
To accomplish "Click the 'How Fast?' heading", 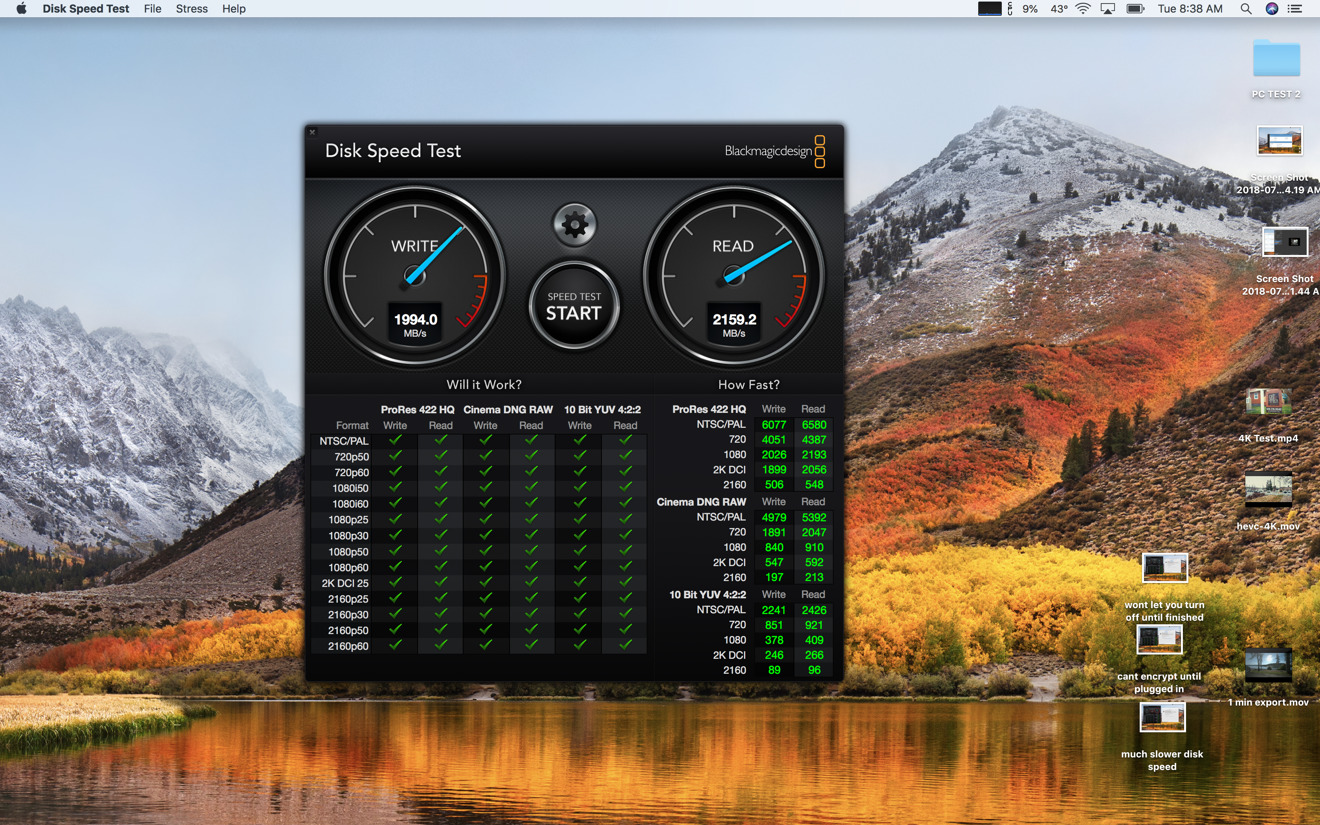I will (x=749, y=385).
